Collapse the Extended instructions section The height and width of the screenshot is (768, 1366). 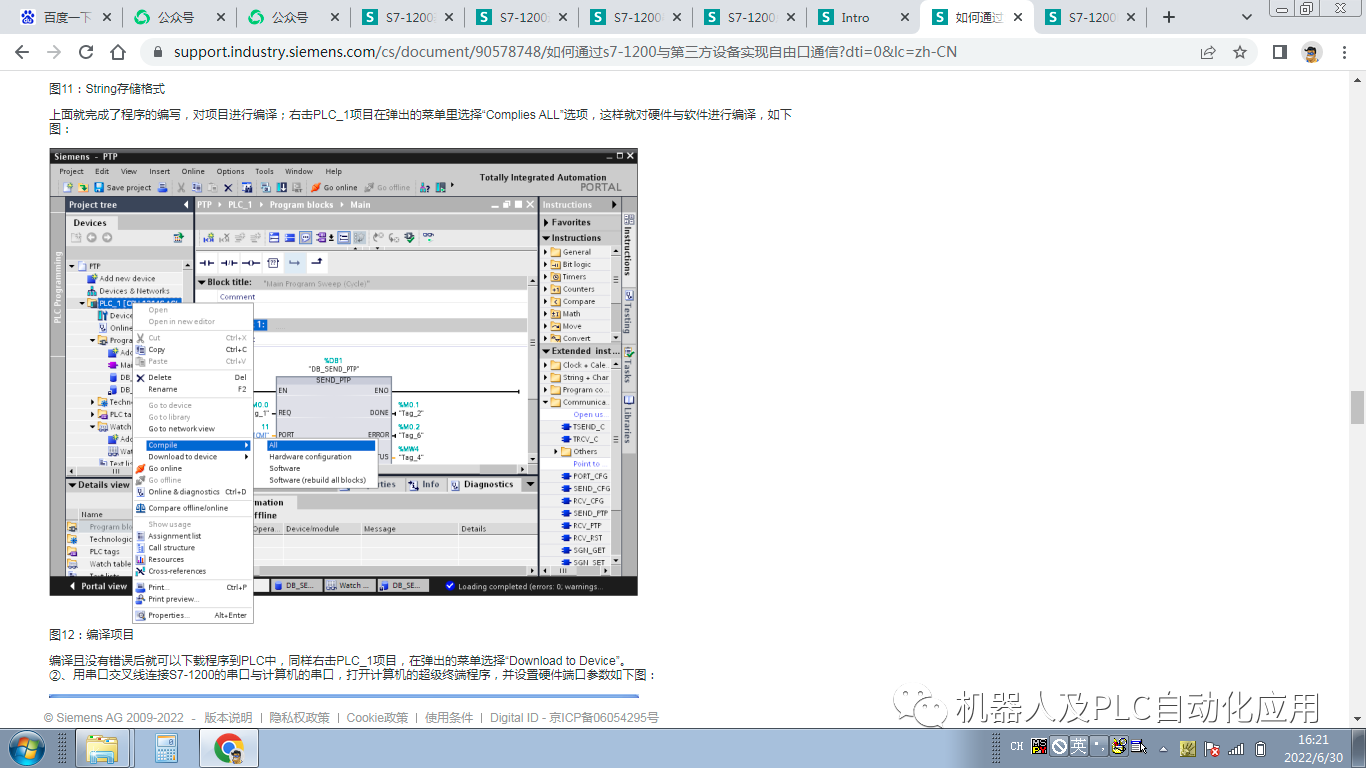[546, 352]
